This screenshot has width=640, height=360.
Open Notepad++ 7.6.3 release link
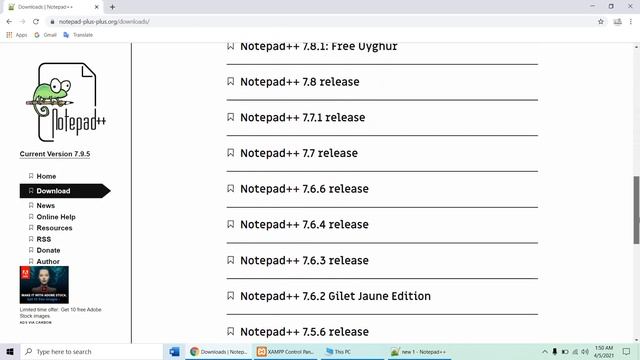[304, 260]
